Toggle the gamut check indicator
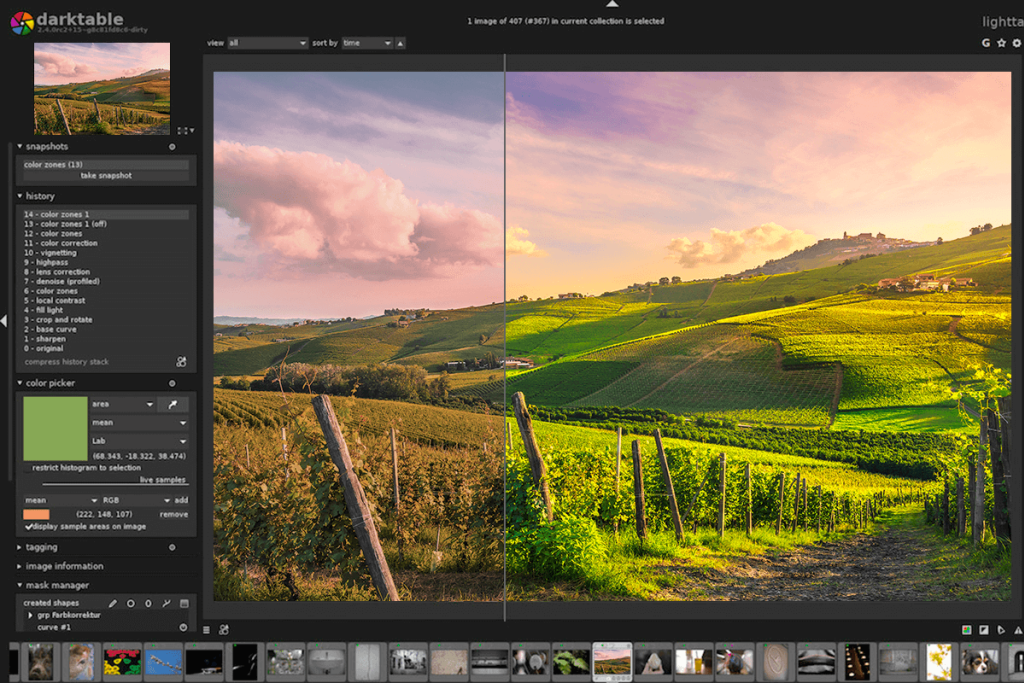The width and height of the screenshot is (1024, 683). (x=966, y=630)
